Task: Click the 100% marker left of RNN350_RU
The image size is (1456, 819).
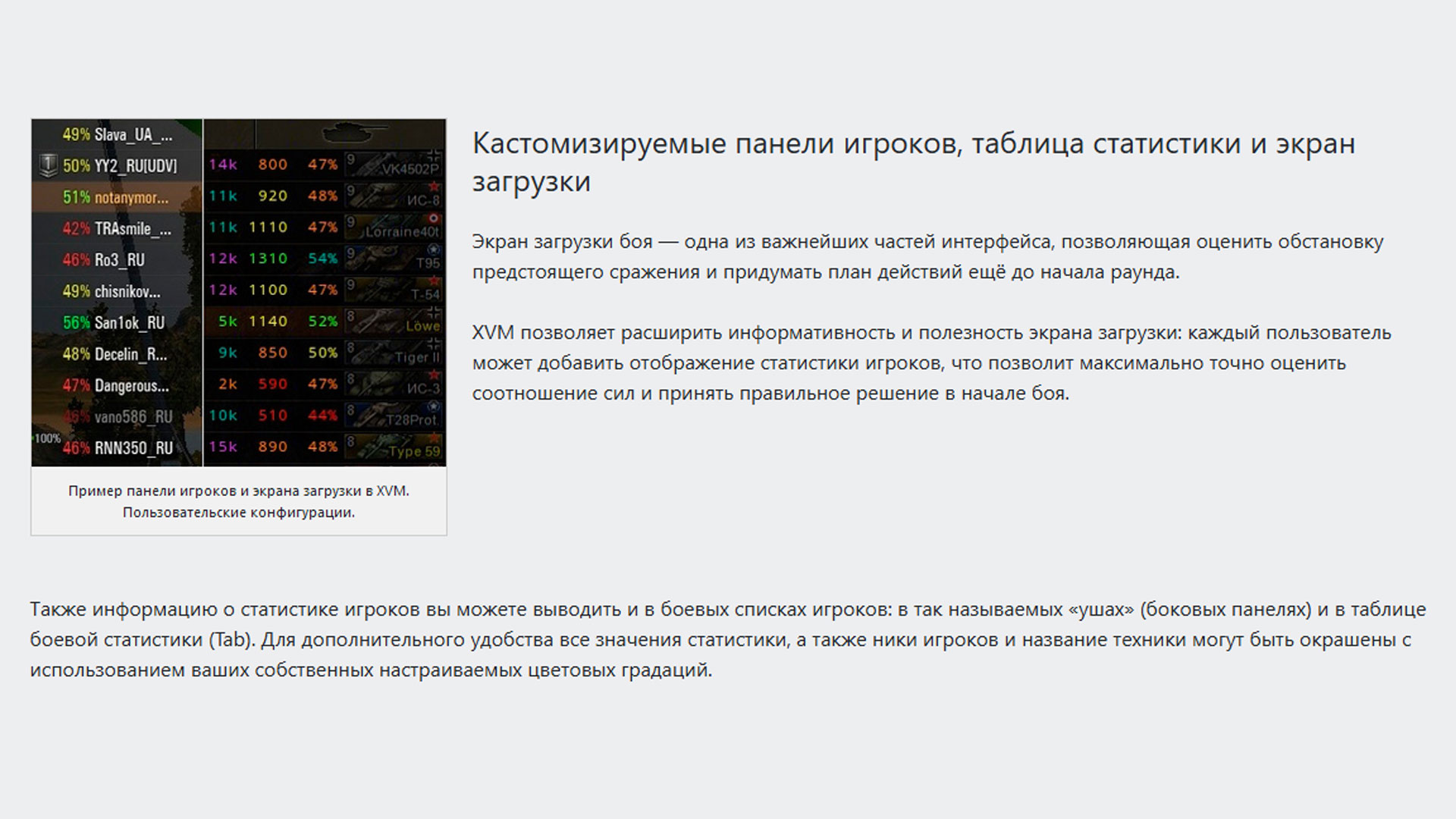Action: [x=47, y=438]
